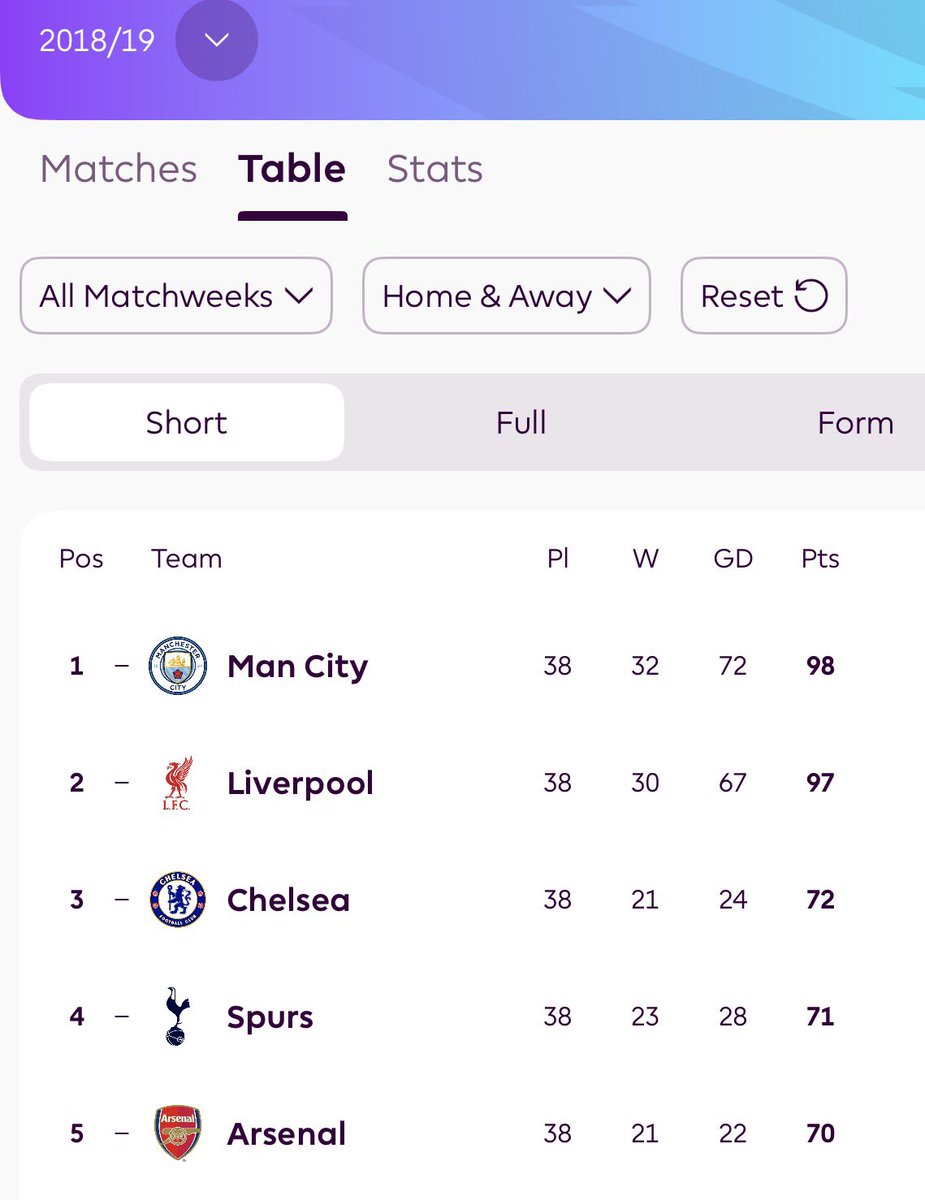Select the Short table view
The height and width of the screenshot is (1200, 925).
click(x=186, y=423)
